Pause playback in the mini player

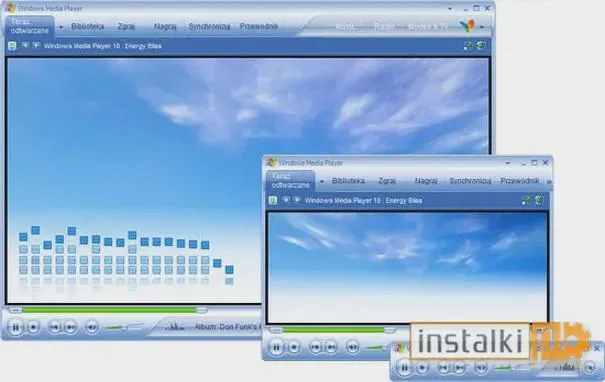point(404,367)
